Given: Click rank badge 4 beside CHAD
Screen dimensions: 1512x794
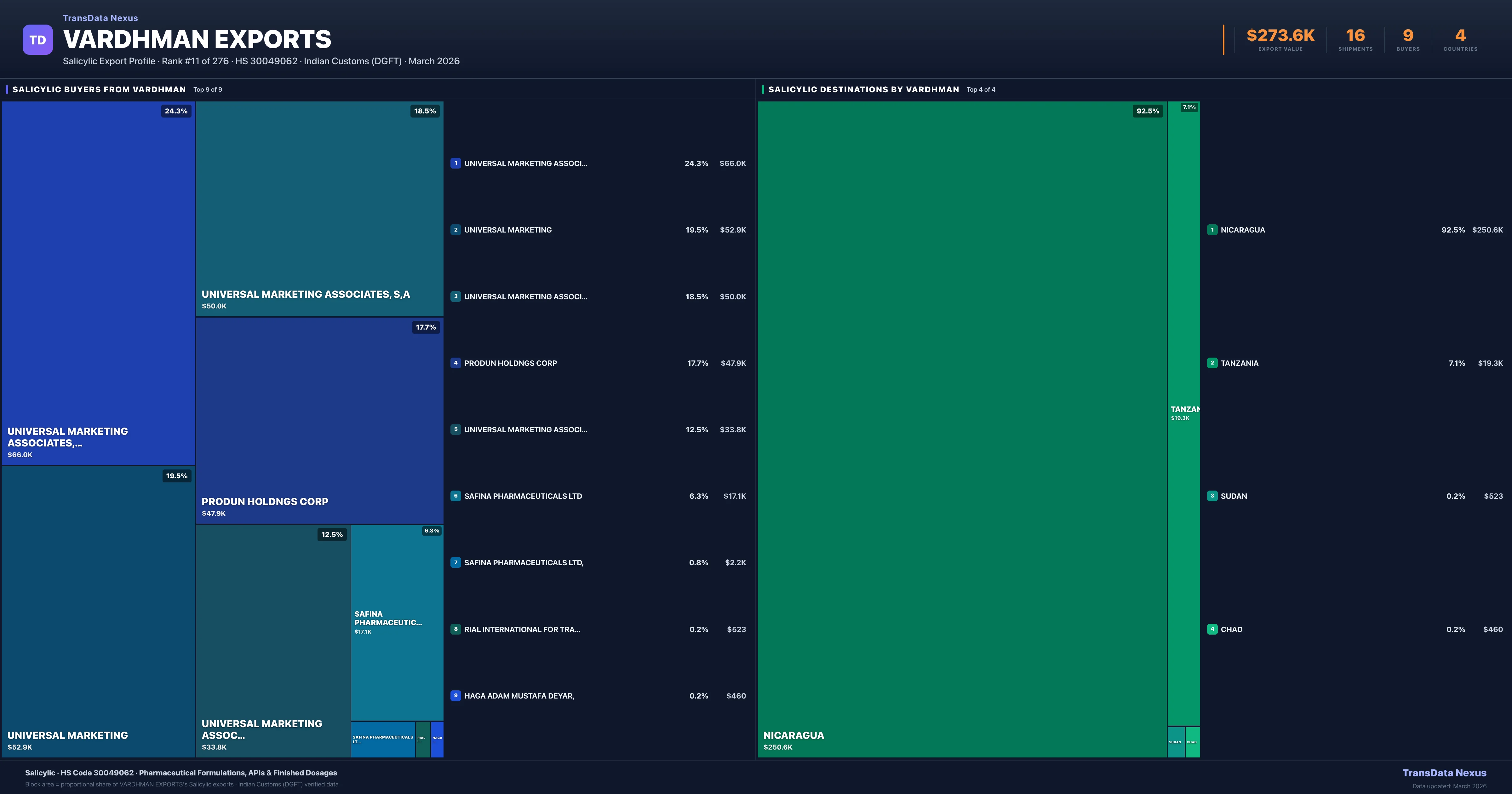Looking at the screenshot, I should [x=1212, y=629].
